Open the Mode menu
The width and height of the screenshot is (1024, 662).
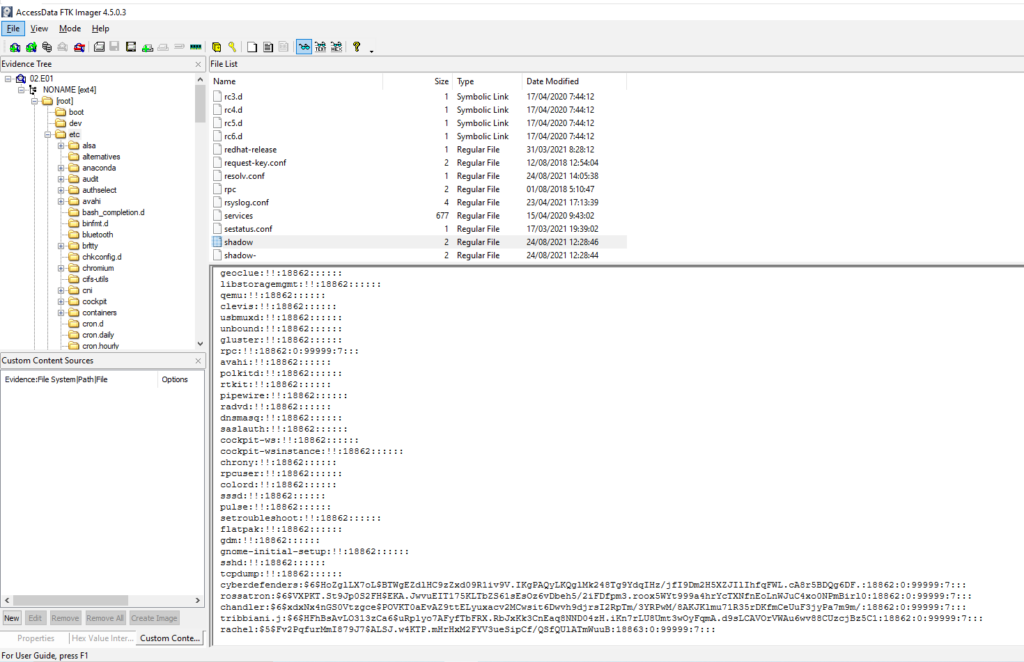68,28
